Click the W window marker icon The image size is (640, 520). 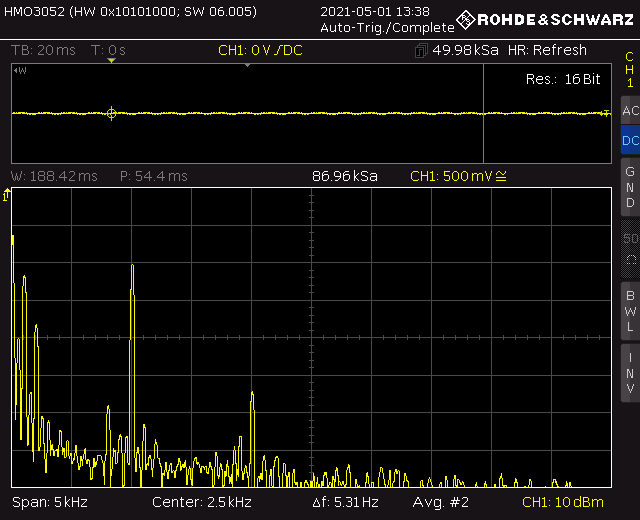tap(19, 70)
